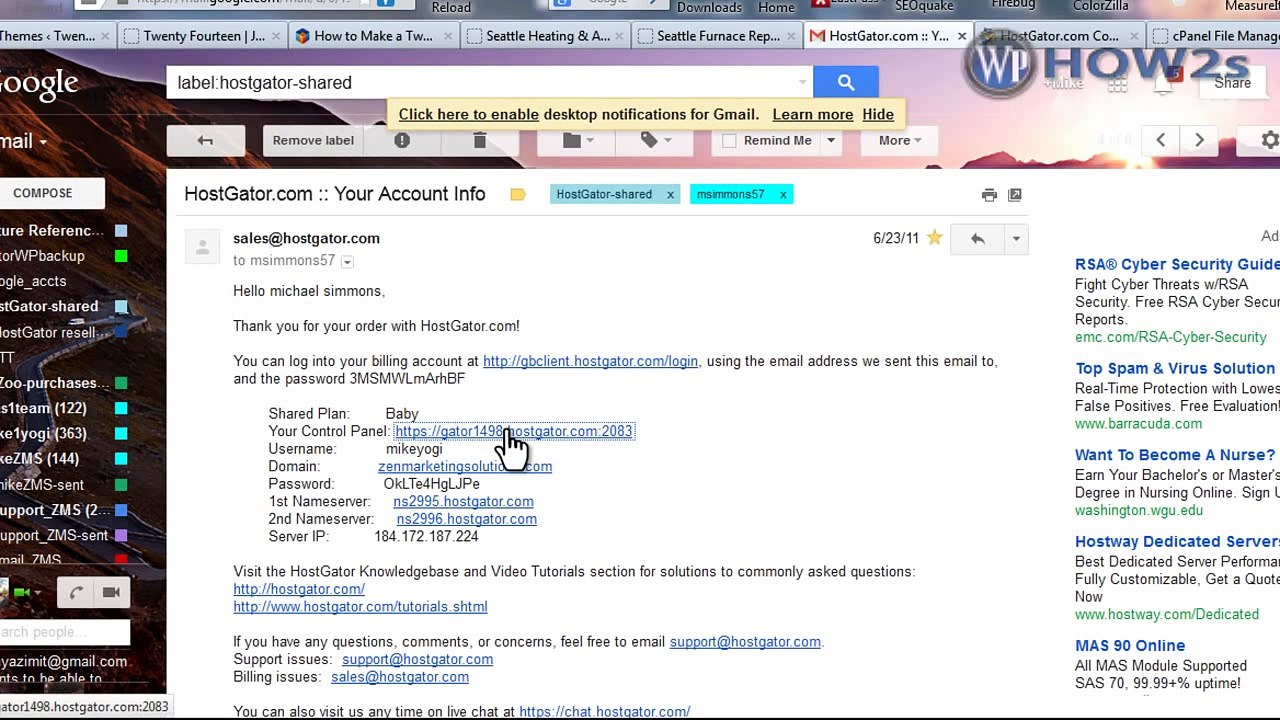This screenshot has width=1280, height=720.
Task: Open the More actions dropdown
Action: tap(900, 141)
